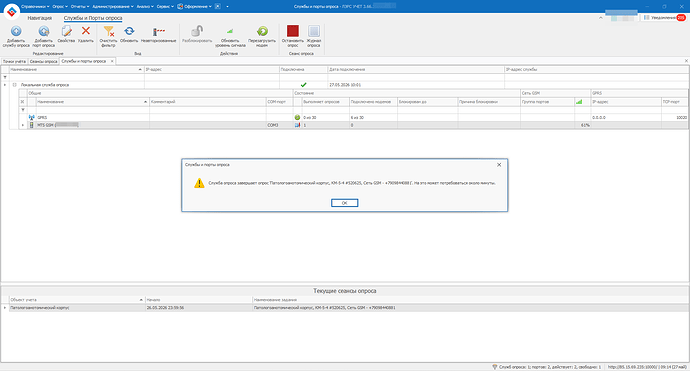Click the Оформление icon in title bar
Image resolution: width=690 pixels, height=371 pixels.
pyautogui.click(x=180, y=6)
